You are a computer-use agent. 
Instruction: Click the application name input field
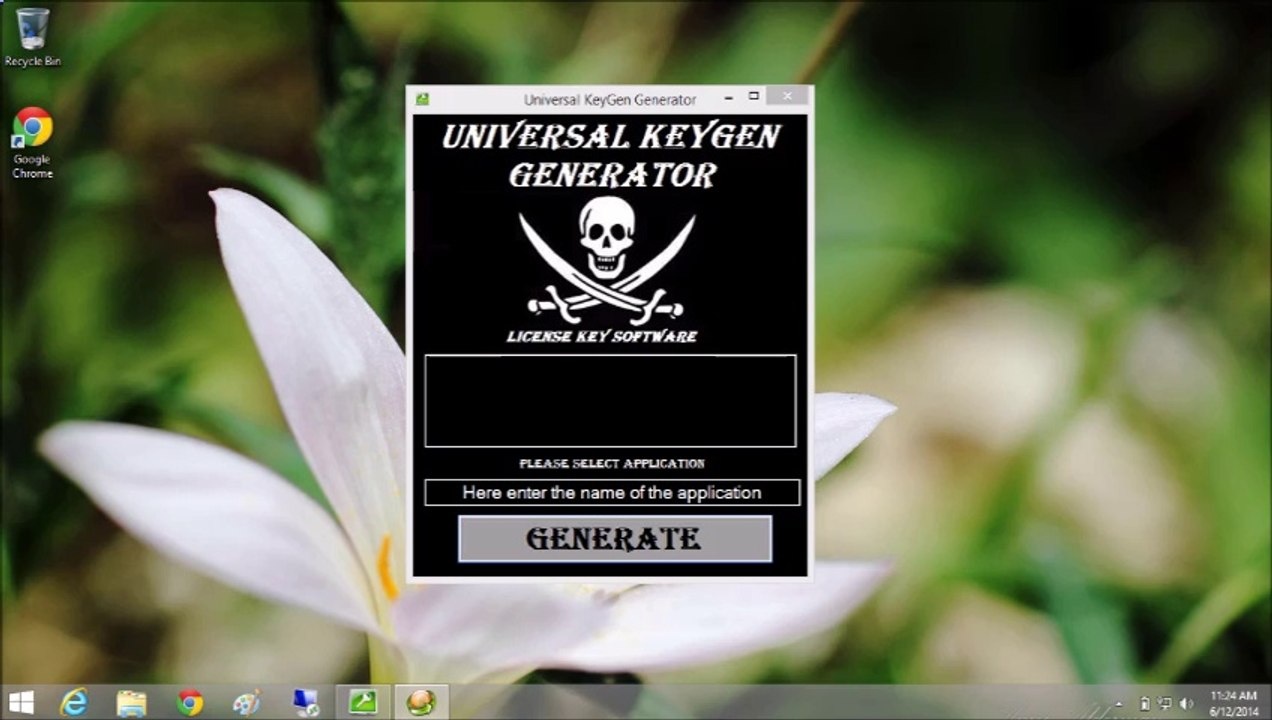tap(612, 493)
